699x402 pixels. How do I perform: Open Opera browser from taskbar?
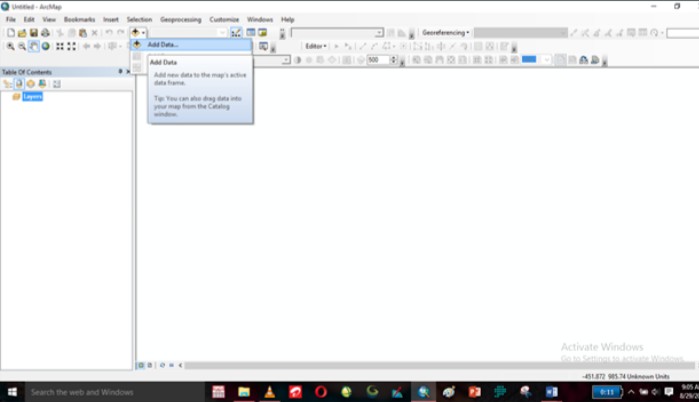(321, 392)
